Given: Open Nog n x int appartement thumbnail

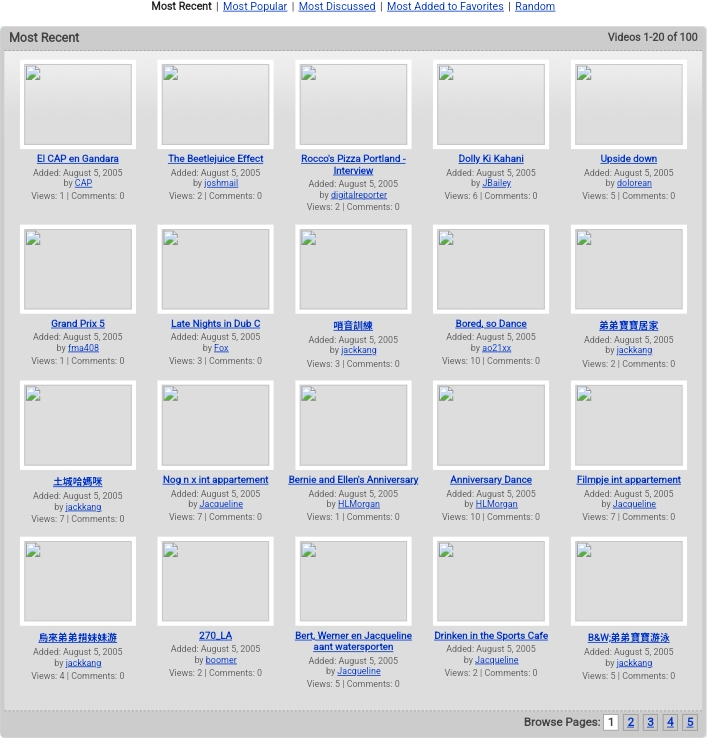Looking at the screenshot, I should click(x=216, y=425).
